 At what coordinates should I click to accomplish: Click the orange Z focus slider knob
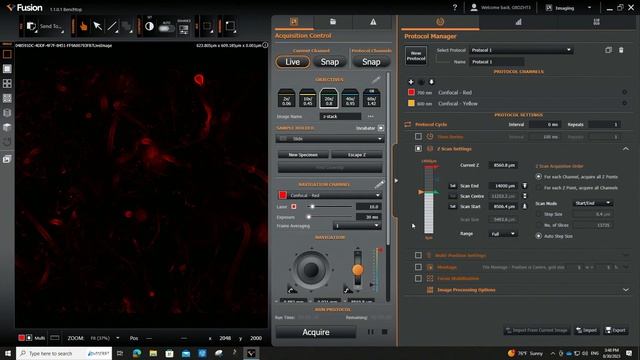tap(358, 269)
